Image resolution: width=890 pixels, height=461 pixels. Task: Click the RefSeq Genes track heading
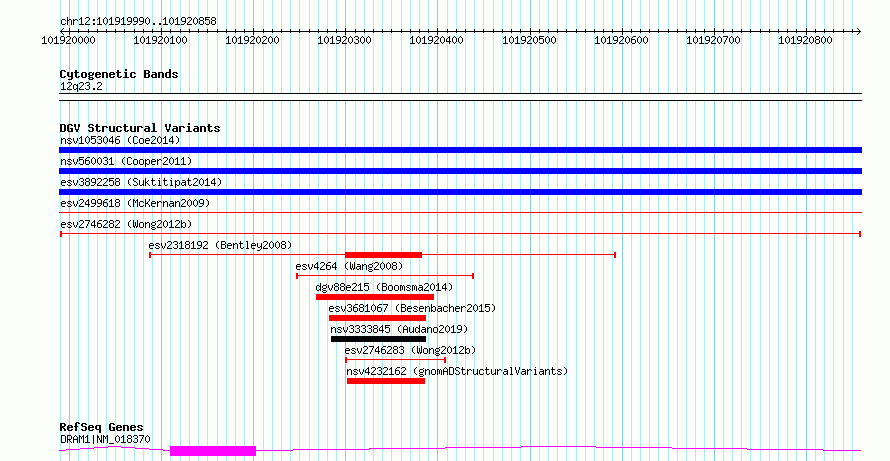[x=101, y=428]
